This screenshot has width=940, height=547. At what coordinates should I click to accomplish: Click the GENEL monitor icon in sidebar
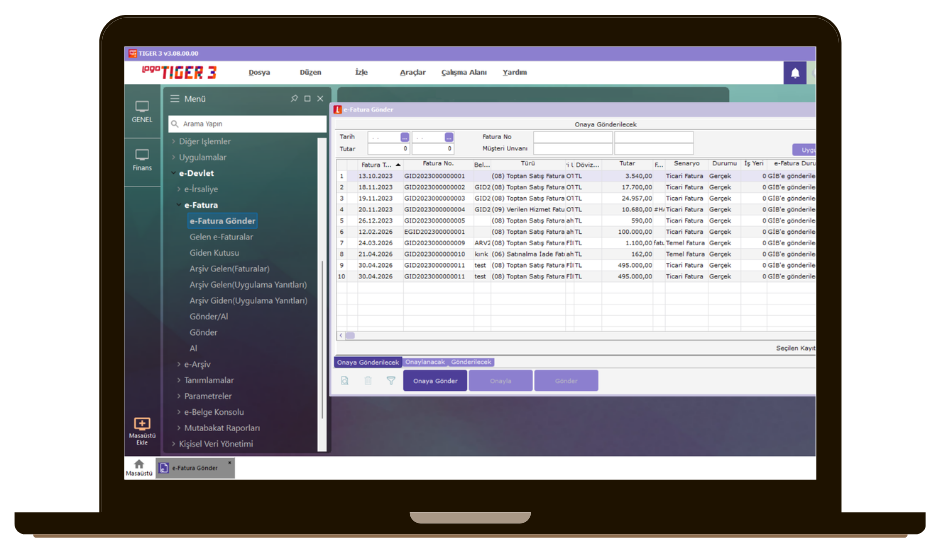pos(142,107)
